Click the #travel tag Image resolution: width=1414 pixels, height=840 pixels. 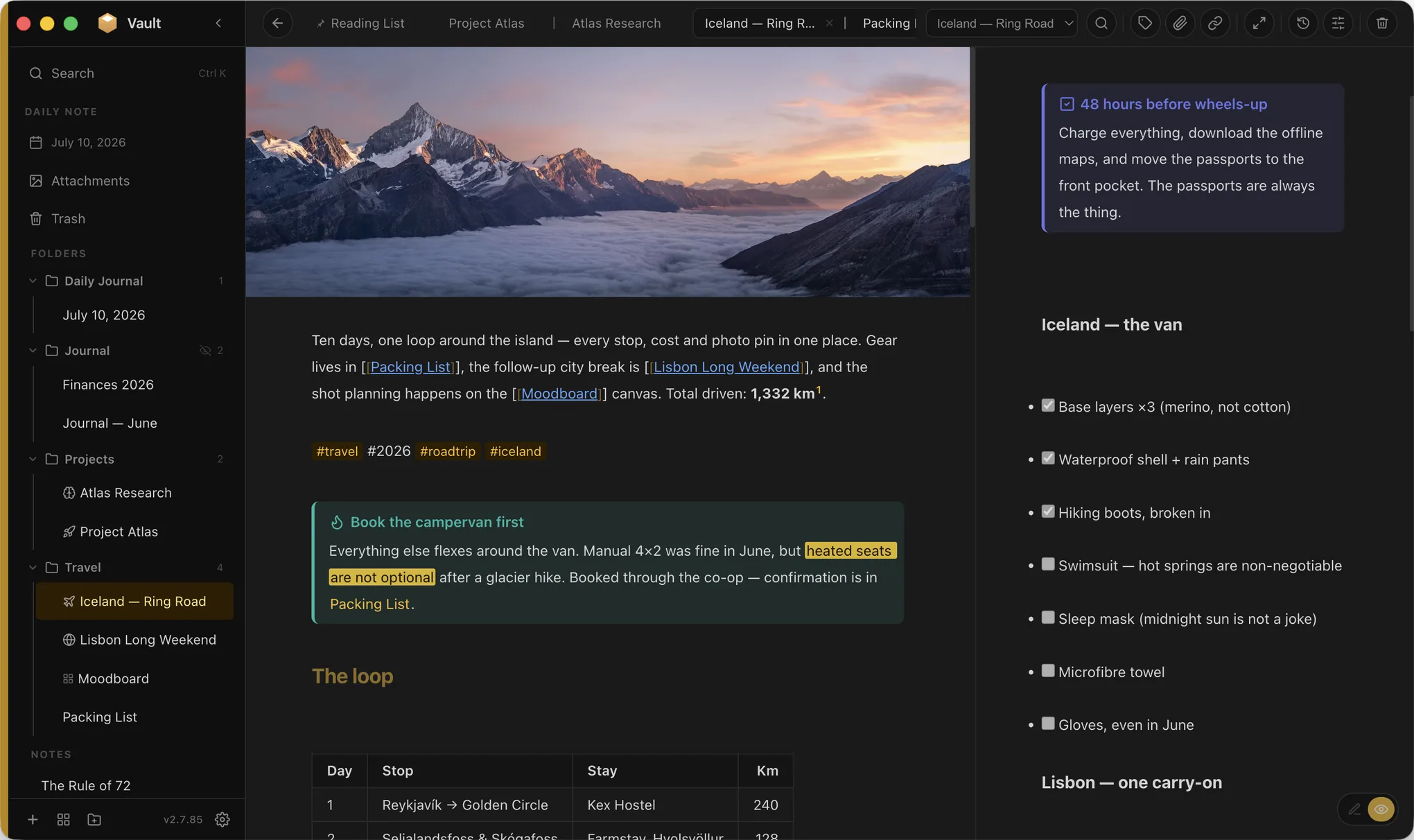(337, 451)
